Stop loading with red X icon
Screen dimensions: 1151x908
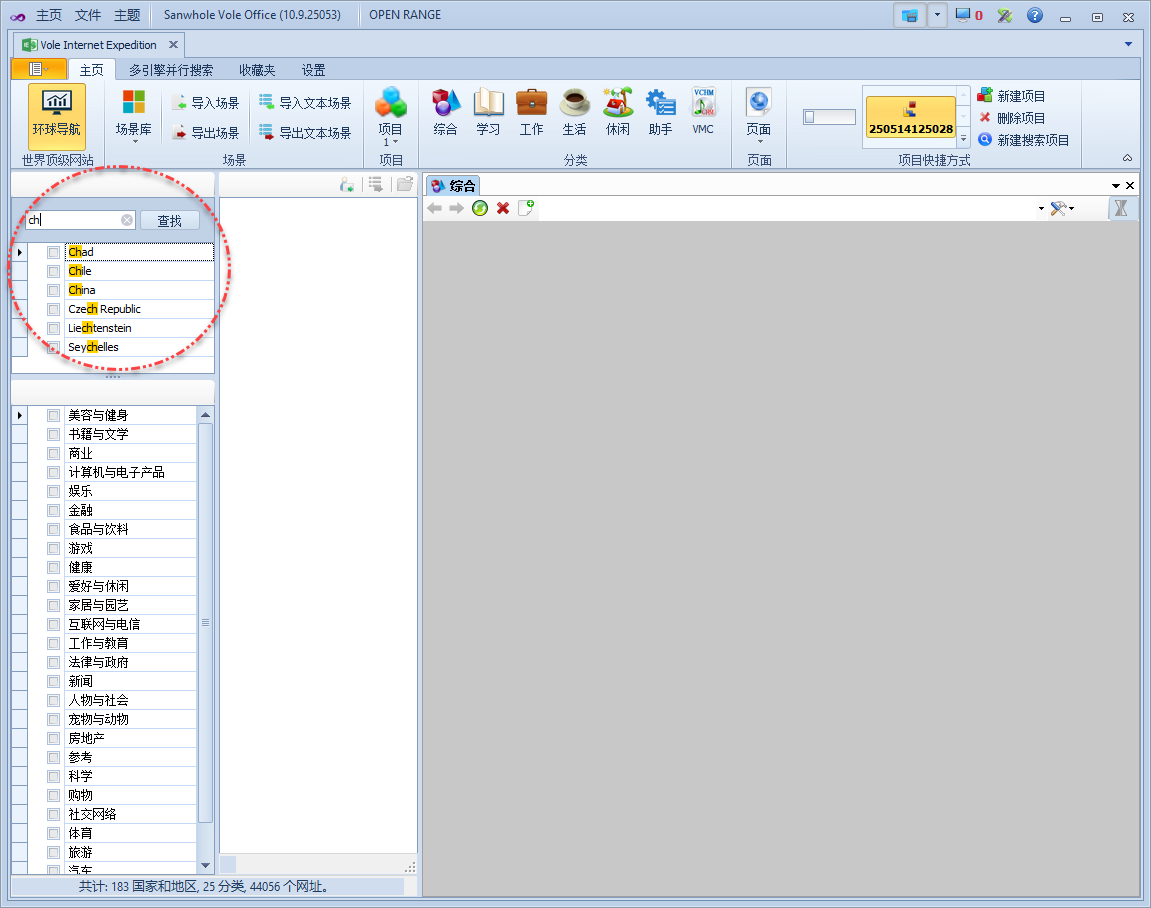503,208
